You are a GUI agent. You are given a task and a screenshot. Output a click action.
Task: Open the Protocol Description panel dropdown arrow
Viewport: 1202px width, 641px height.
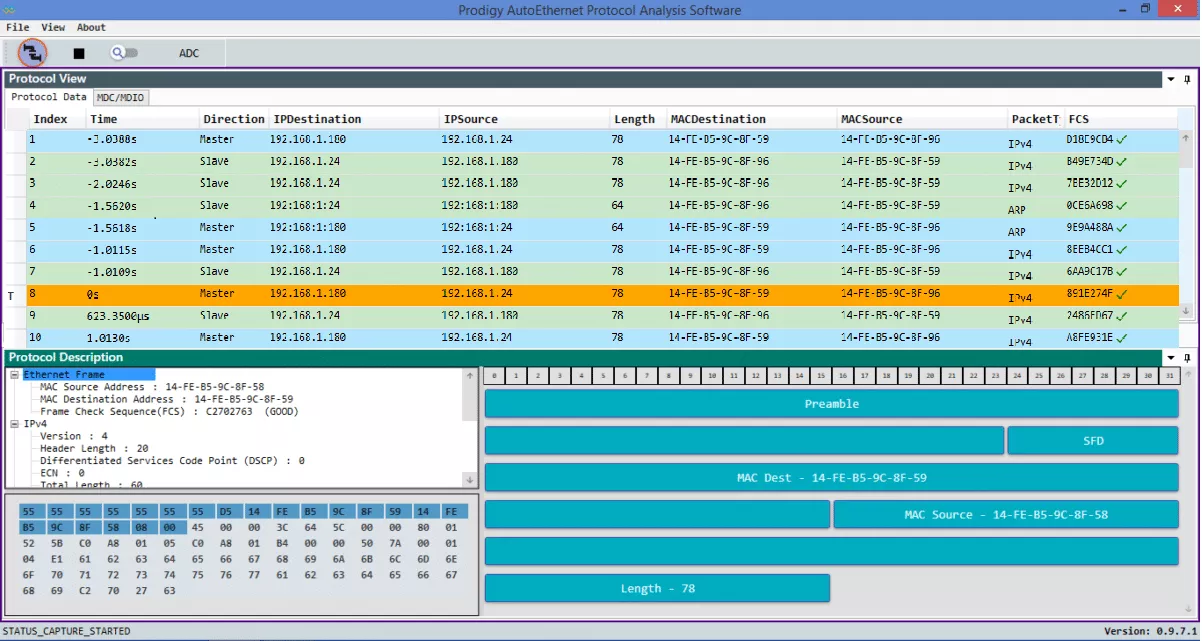click(x=1170, y=358)
